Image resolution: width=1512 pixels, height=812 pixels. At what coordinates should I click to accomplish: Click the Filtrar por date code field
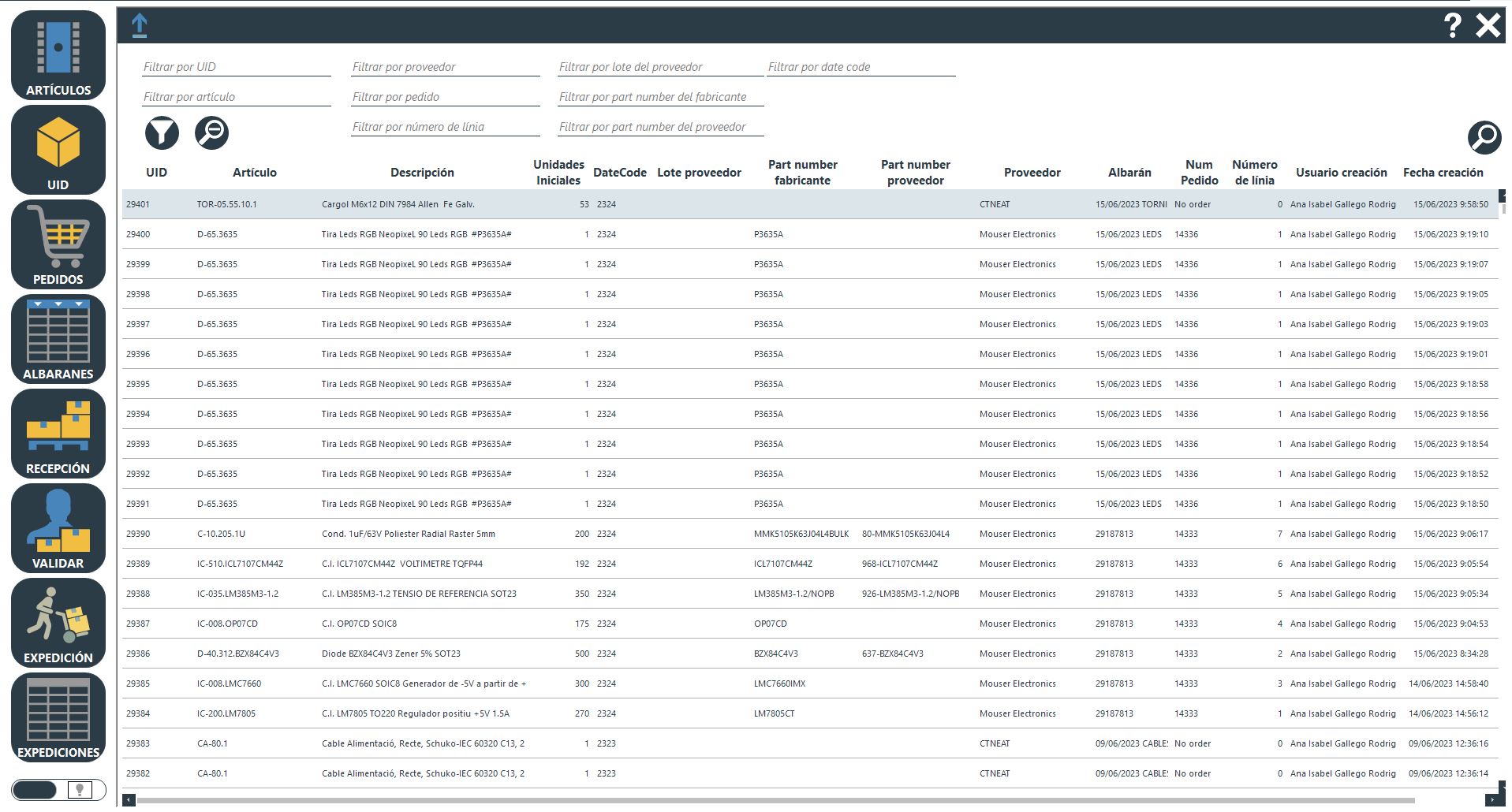coord(861,67)
